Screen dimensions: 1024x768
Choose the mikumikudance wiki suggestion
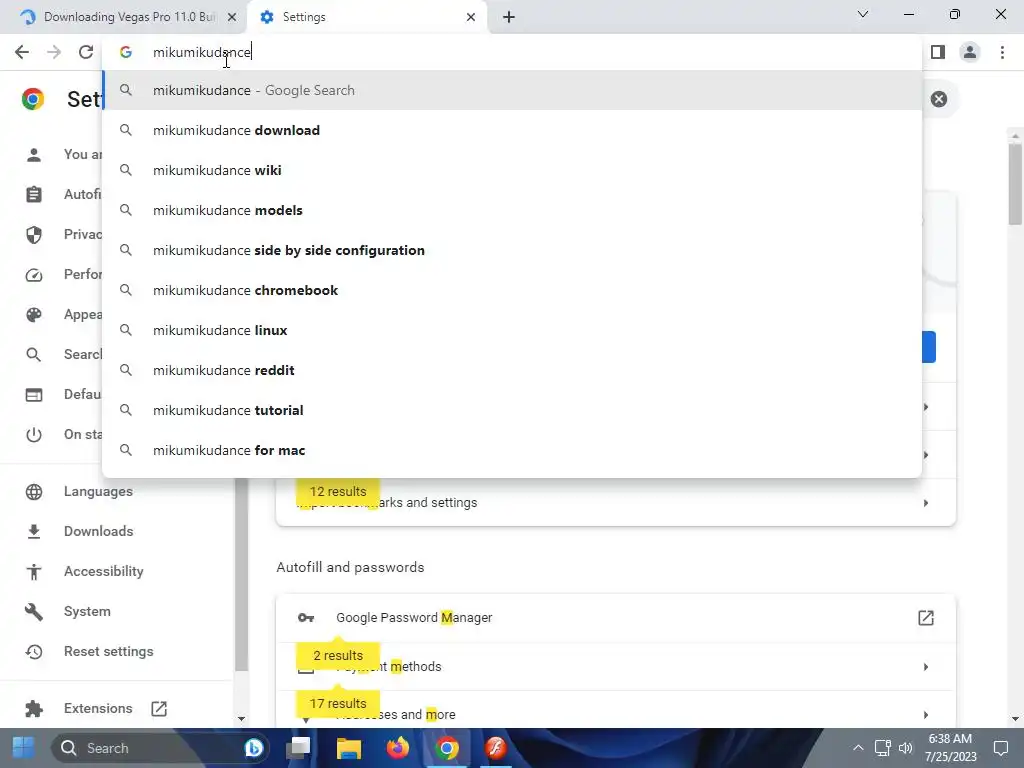512,170
